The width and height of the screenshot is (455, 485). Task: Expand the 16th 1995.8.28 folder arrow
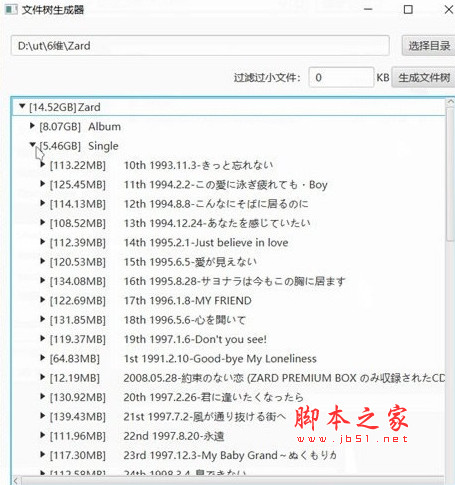click(x=42, y=280)
